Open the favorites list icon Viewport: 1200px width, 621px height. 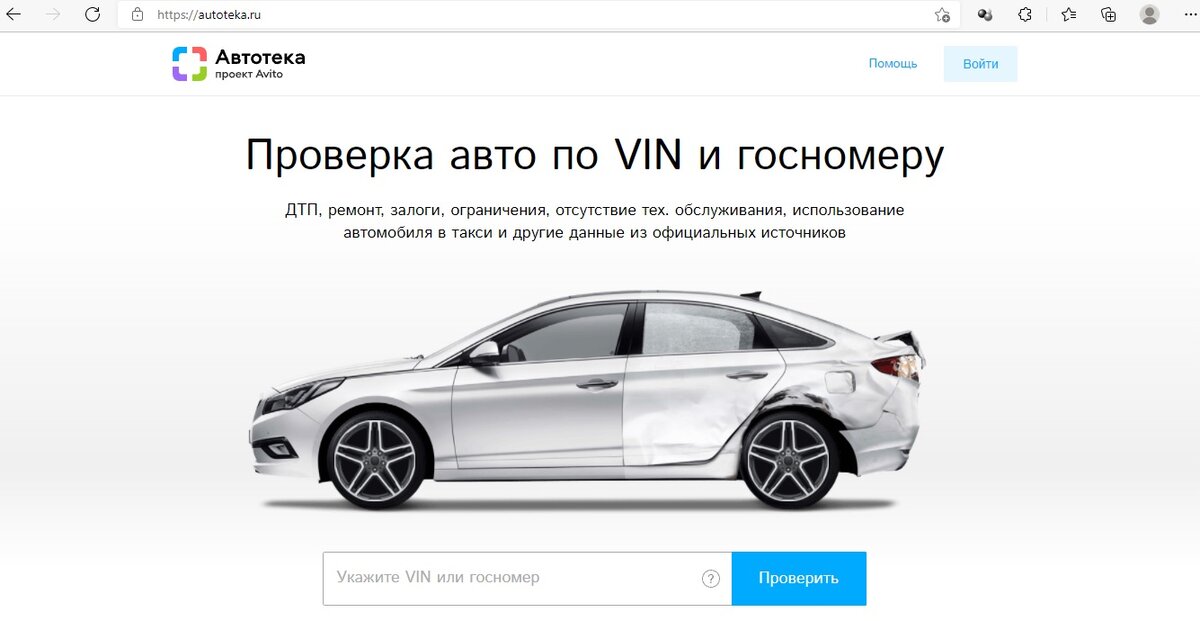(1068, 14)
